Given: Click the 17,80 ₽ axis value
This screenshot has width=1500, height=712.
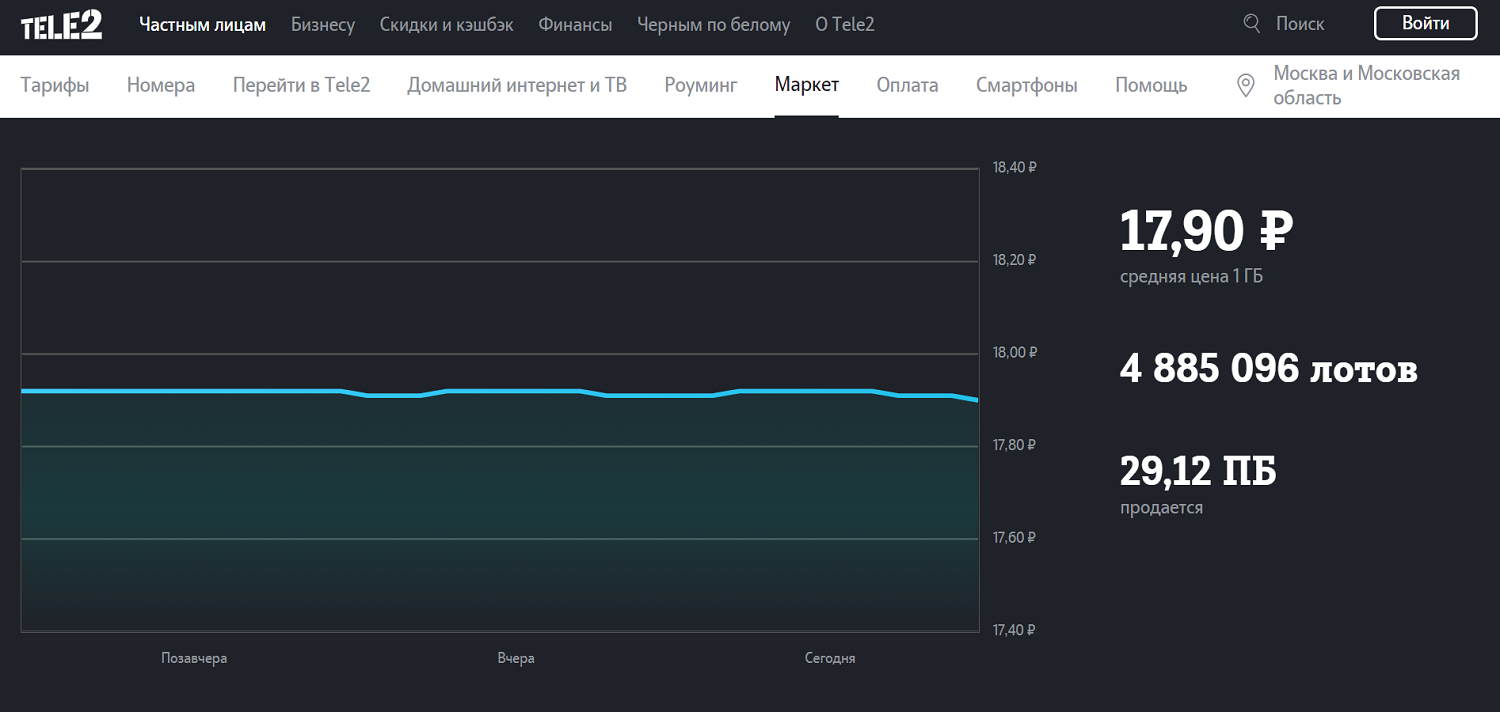Looking at the screenshot, I should [x=1014, y=445].
